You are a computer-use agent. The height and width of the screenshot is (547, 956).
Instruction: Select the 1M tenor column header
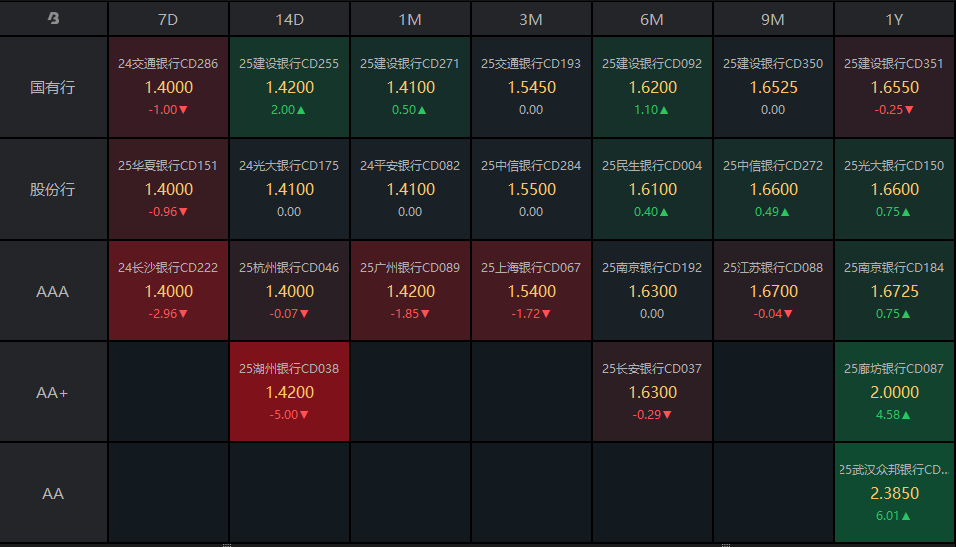tap(410, 20)
